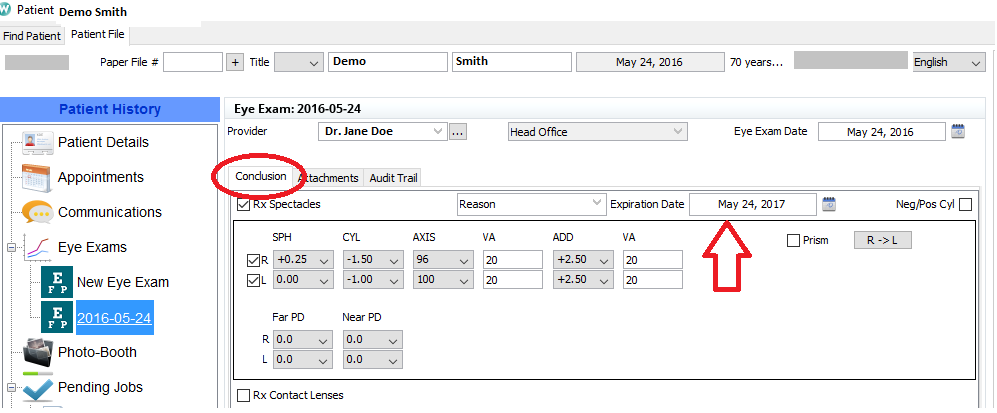Click the Eye Exams chart icon
Image resolution: width=997 pixels, height=413 pixels.
[37, 247]
